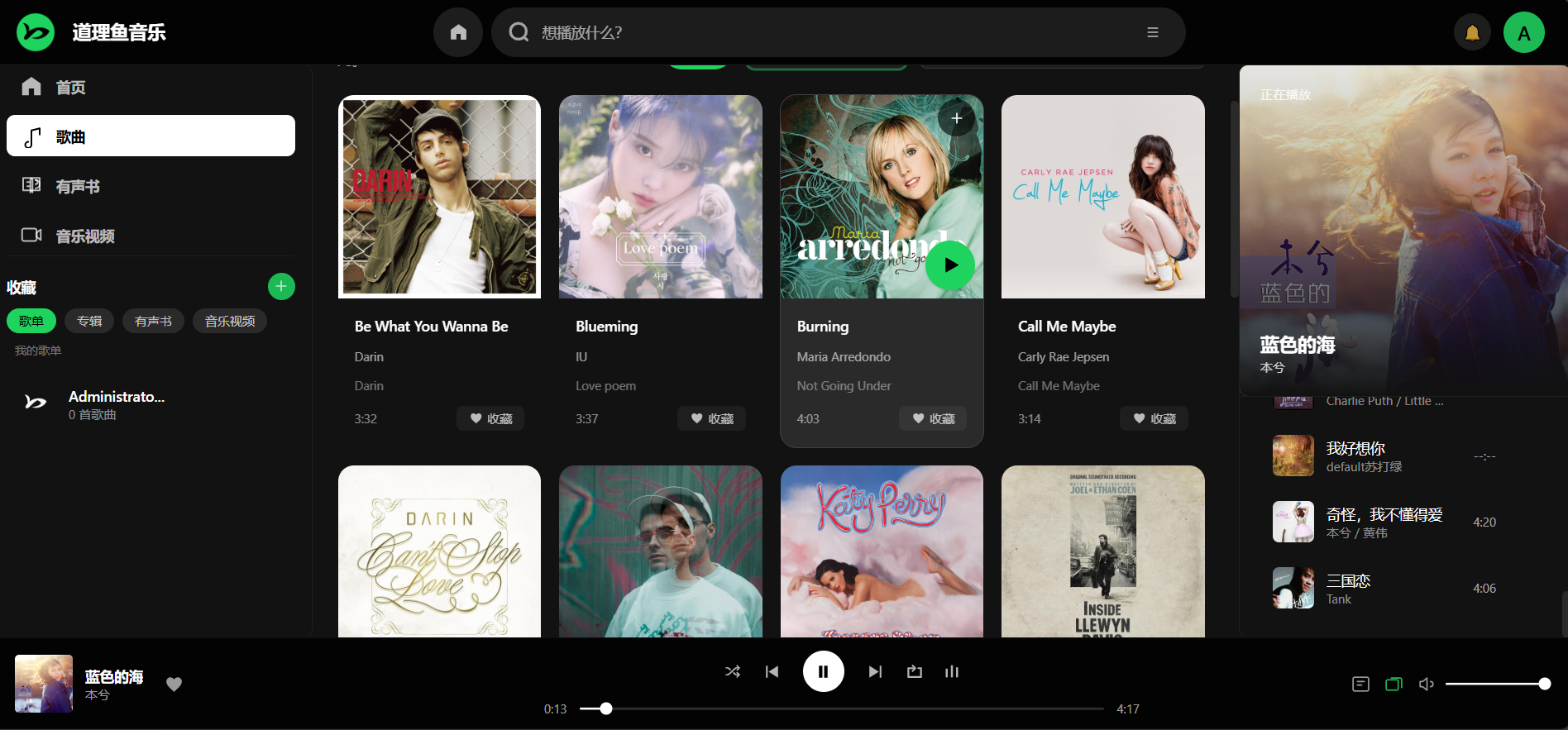The image size is (1568, 730).
Task: Skip to the next track
Action: (875, 671)
